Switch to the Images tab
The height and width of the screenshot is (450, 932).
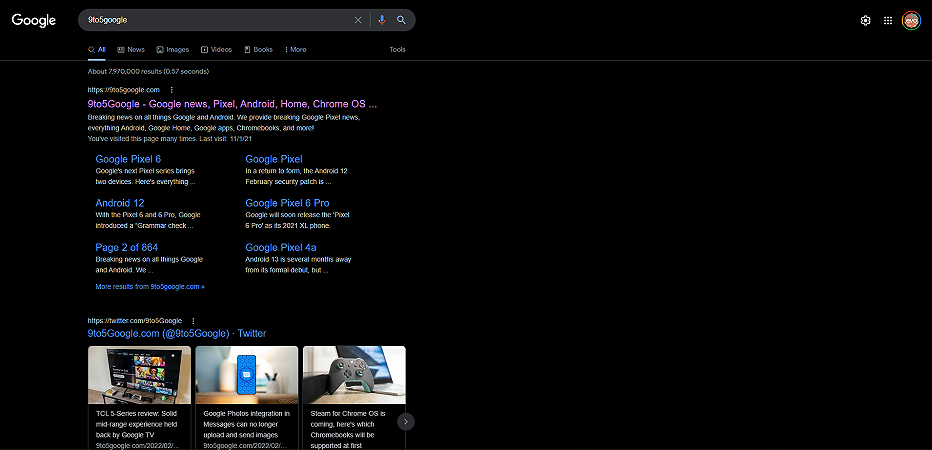coord(173,50)
